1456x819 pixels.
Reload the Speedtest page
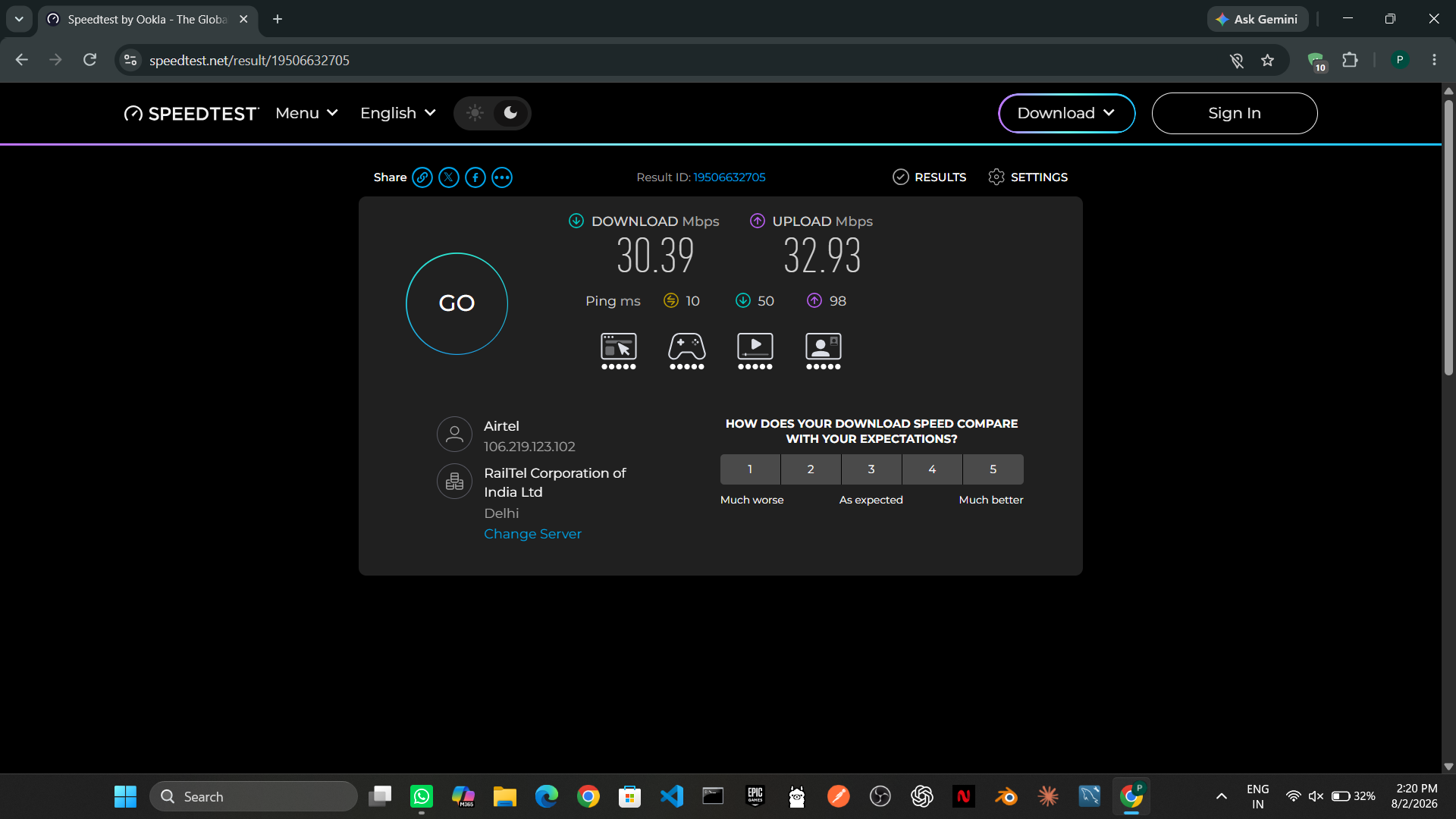(x=89, y=61)
